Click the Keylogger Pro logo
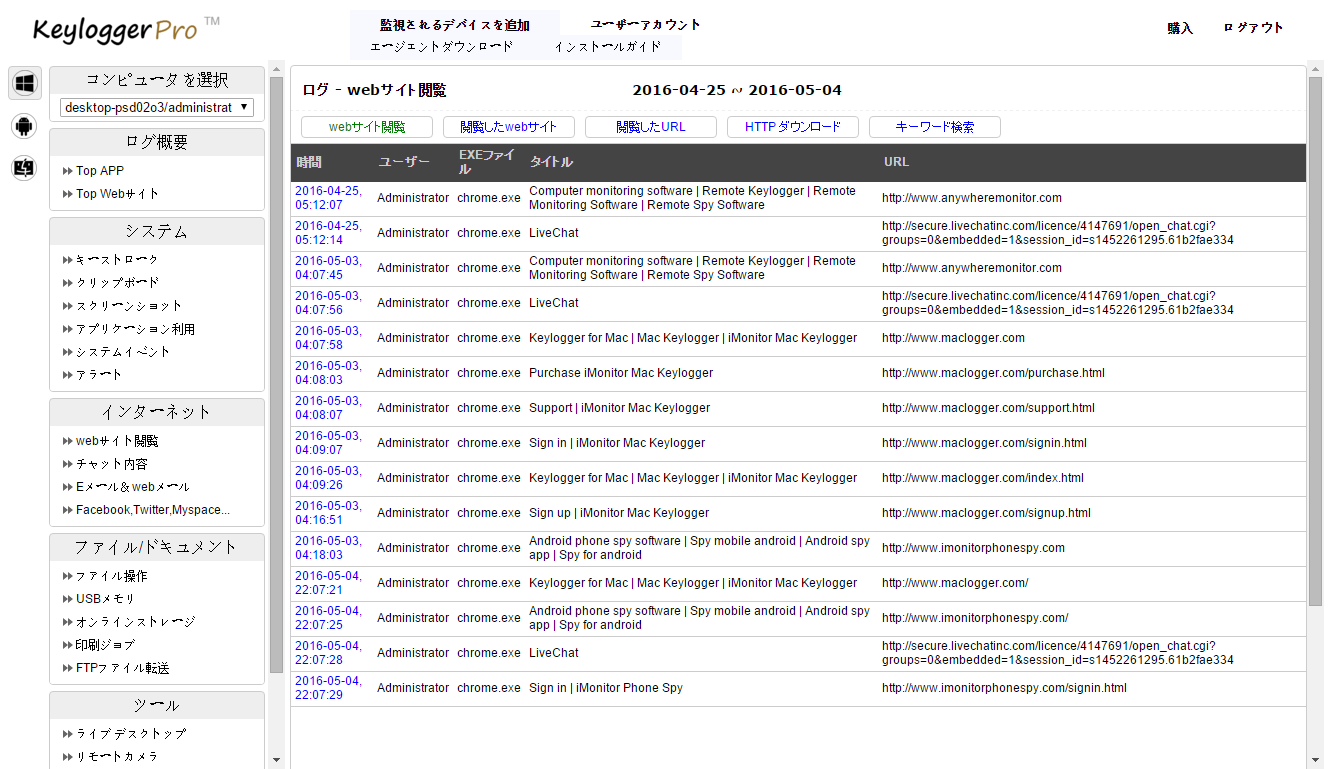Viewport: 1328px width, 769px height. [x=127, y=29]
